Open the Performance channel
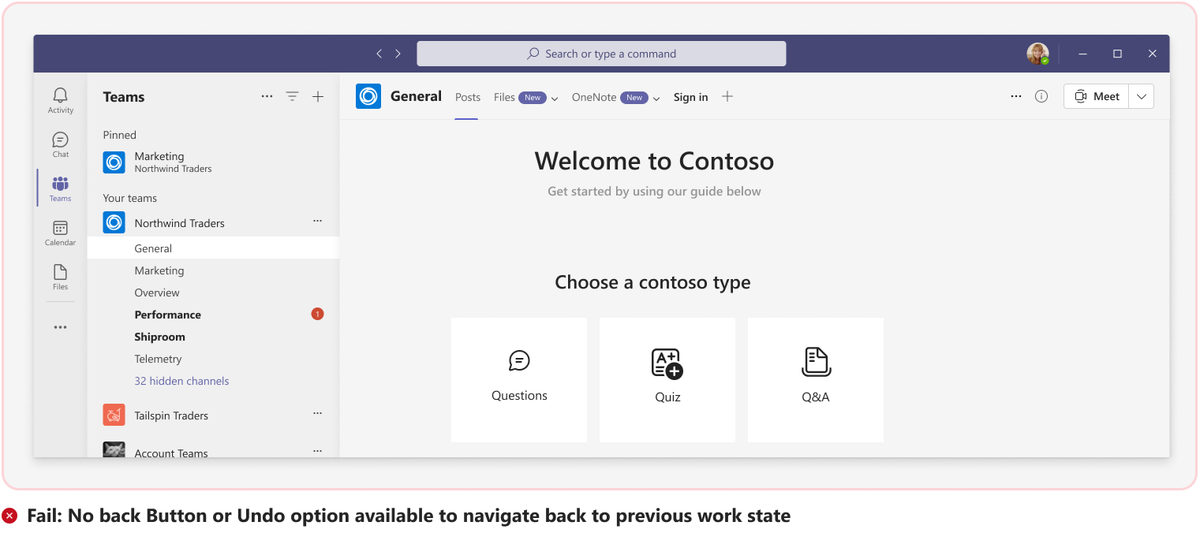This screenshot has width=1200, height=533. point(168,315)
